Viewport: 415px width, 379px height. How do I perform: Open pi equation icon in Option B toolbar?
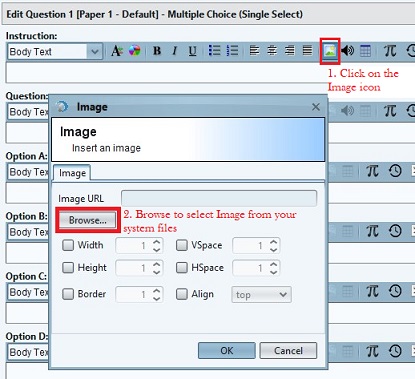pyautogui.click(x=372, y=231)
